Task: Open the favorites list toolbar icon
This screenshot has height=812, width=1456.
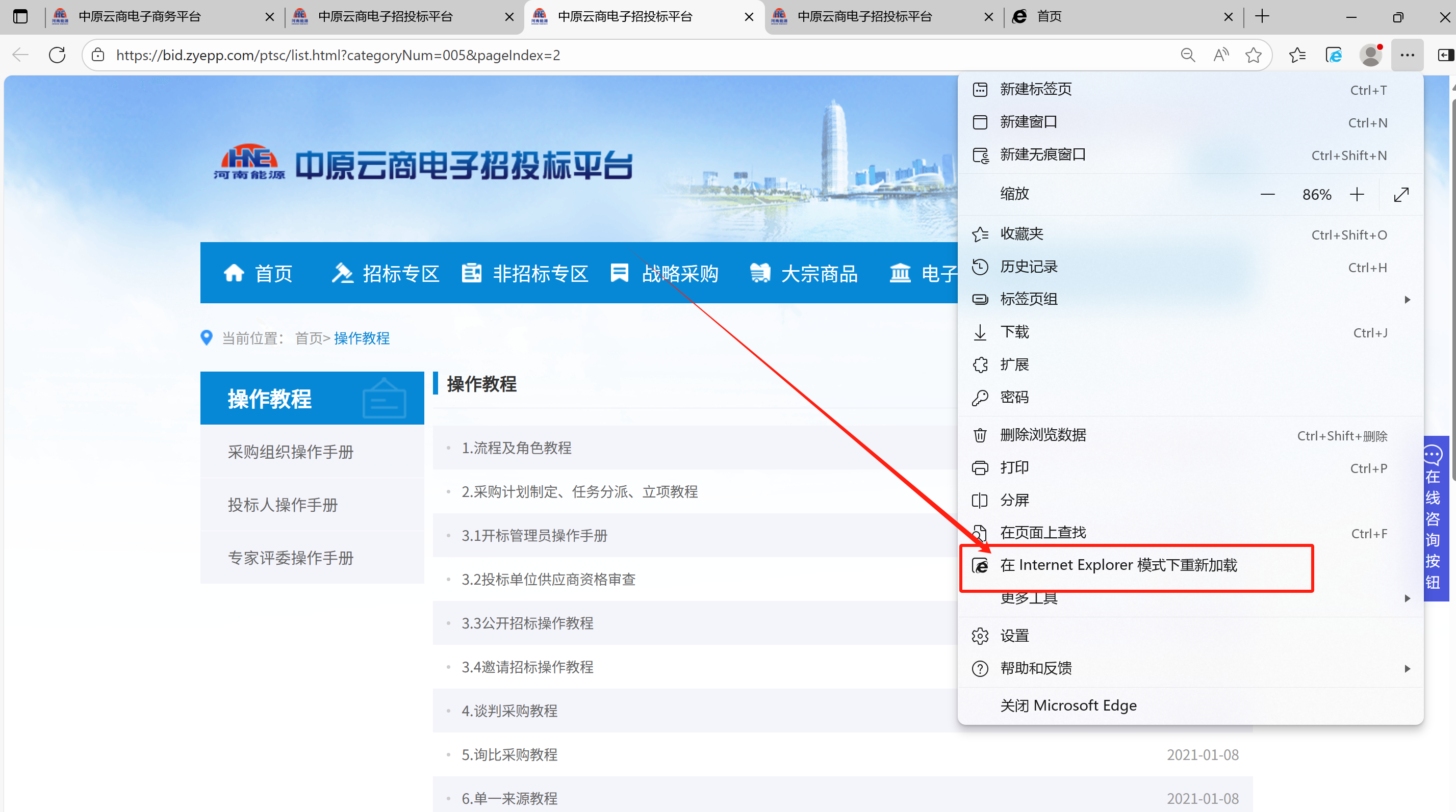Action: 1298,55
